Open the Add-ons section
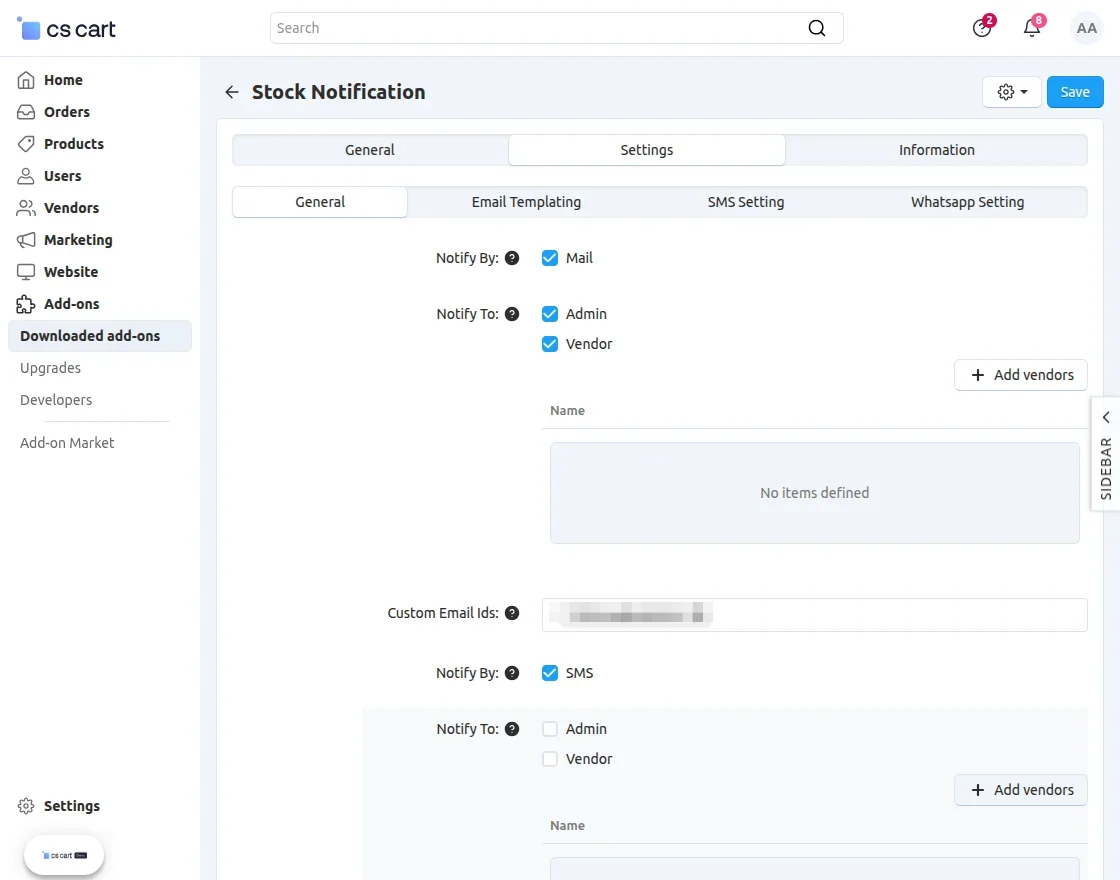Viewport: 1120px width, 880px height. click(x=69, y=303)
